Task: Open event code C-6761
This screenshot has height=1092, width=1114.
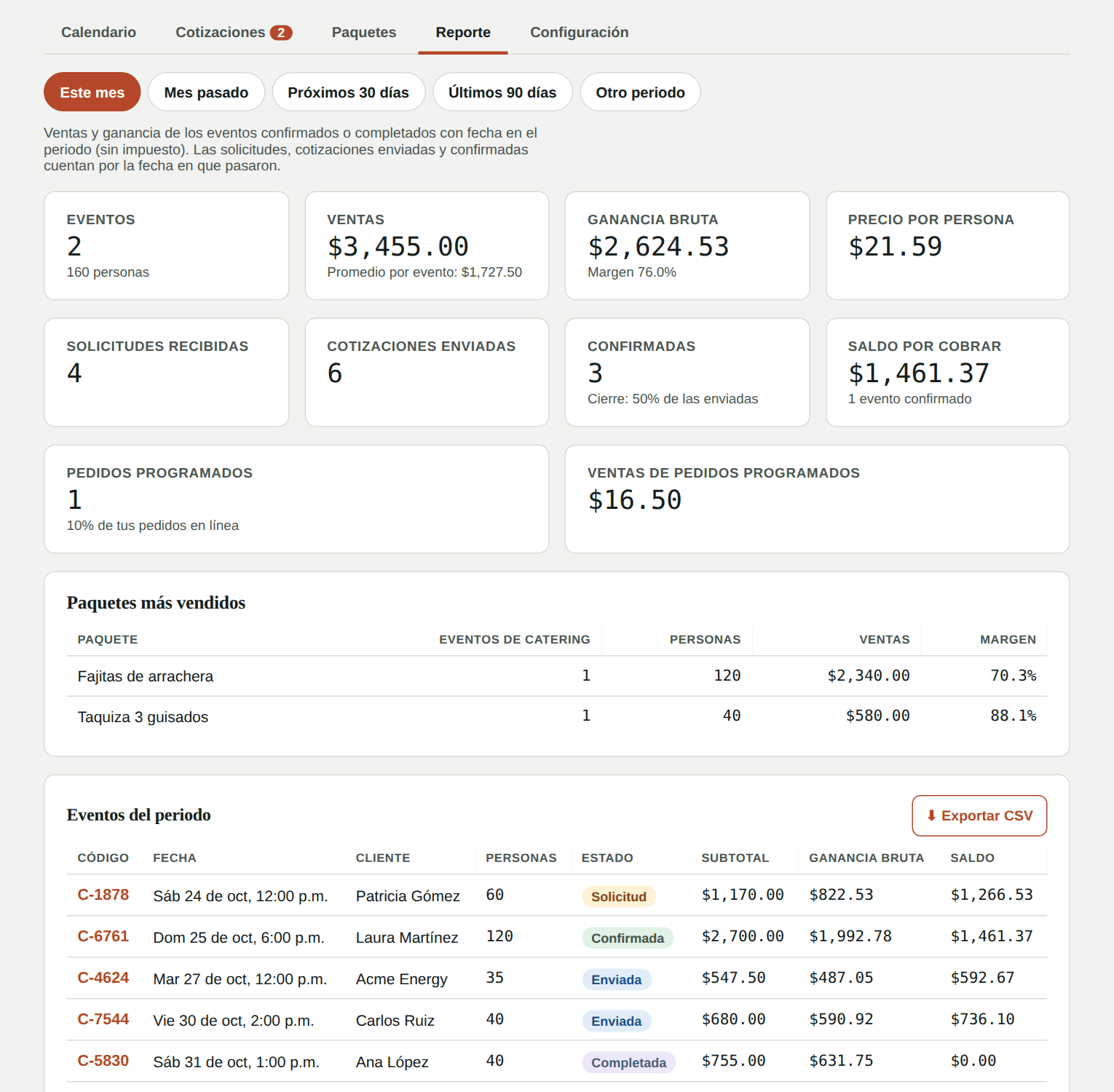Action: [x=103, y=936]
